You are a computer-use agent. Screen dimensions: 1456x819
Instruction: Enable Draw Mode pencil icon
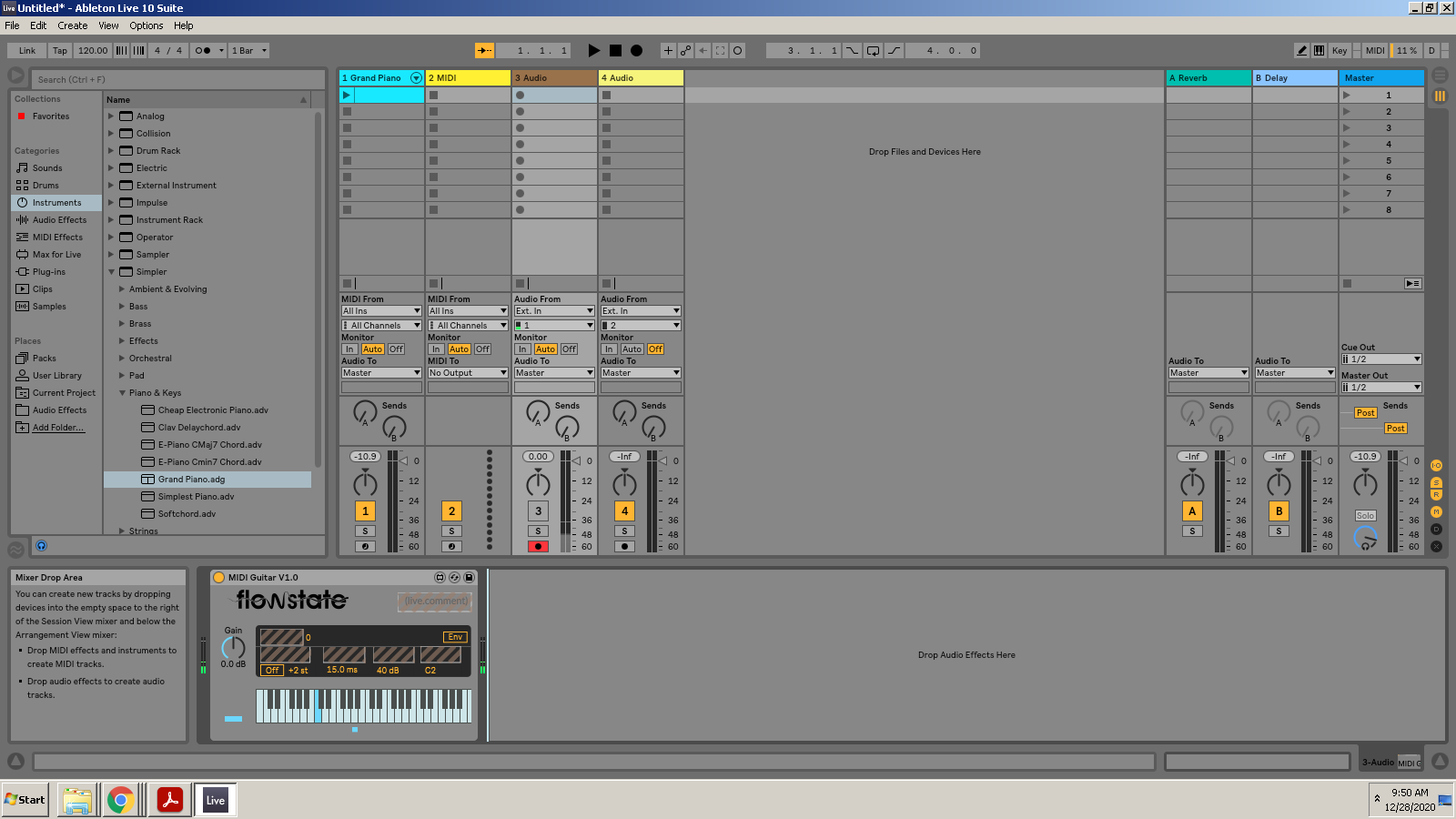(x=1301, y=51)
